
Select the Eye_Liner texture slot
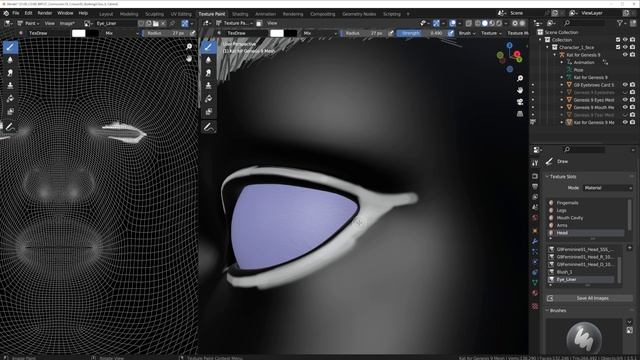(582, 280)
